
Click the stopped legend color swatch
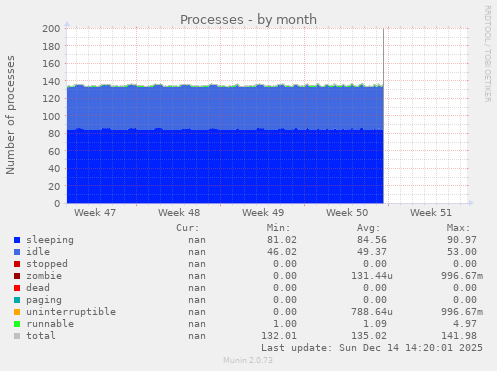[17, 264]
